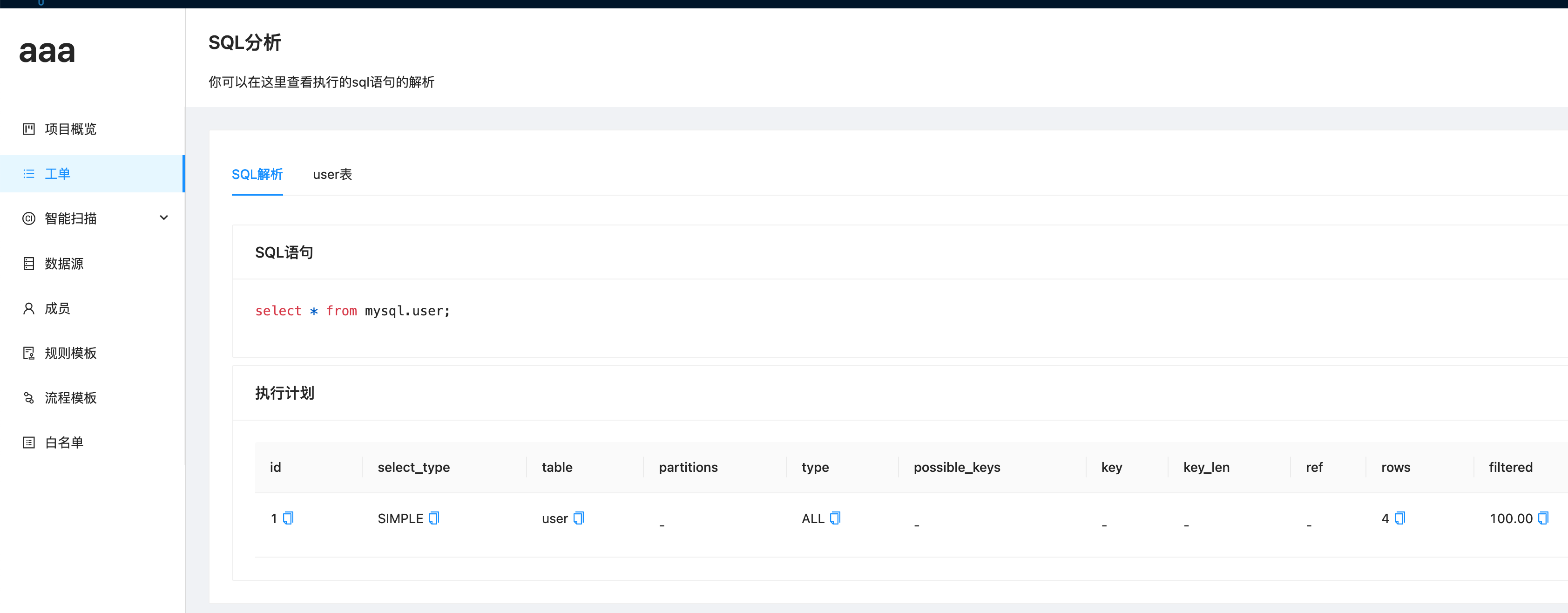Image resolution: width=1568 pixels, height=613 pixels.
Task: Expand the 智能扫描 submenu chevron
Action: [x=164, y=218]
